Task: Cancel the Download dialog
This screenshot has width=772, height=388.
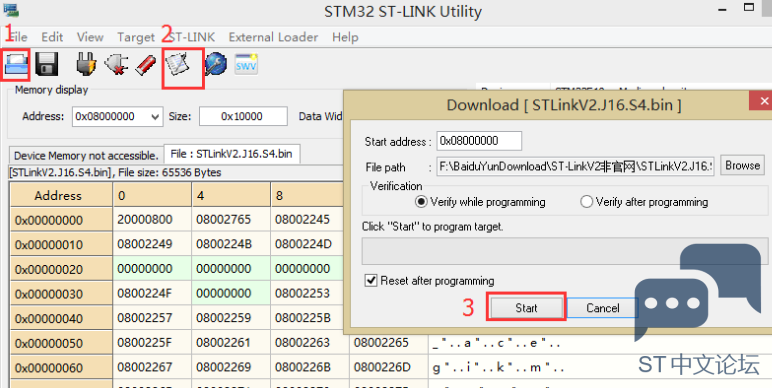Action: point(602,308)
